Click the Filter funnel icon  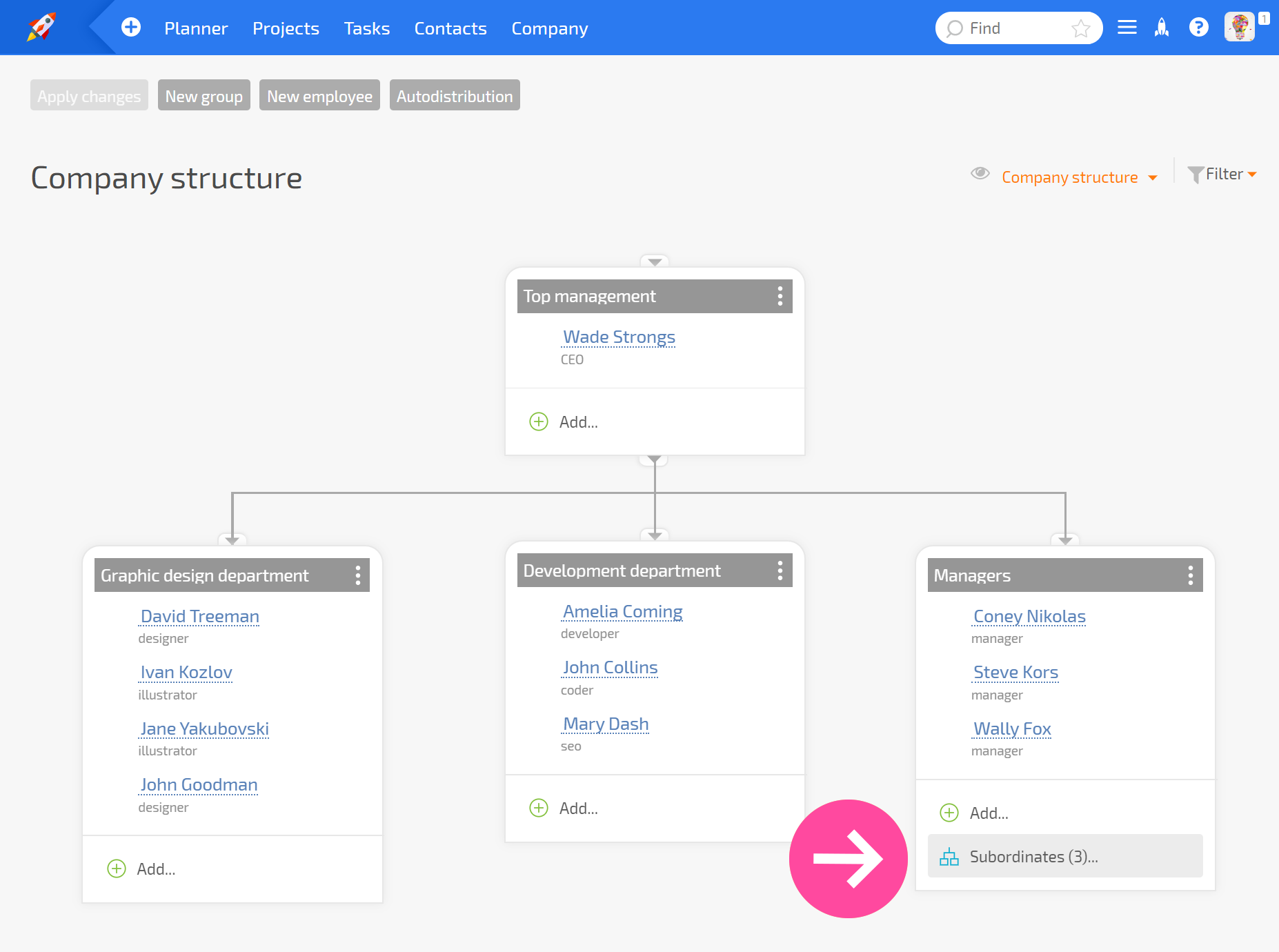click(x=1196, y=175)
